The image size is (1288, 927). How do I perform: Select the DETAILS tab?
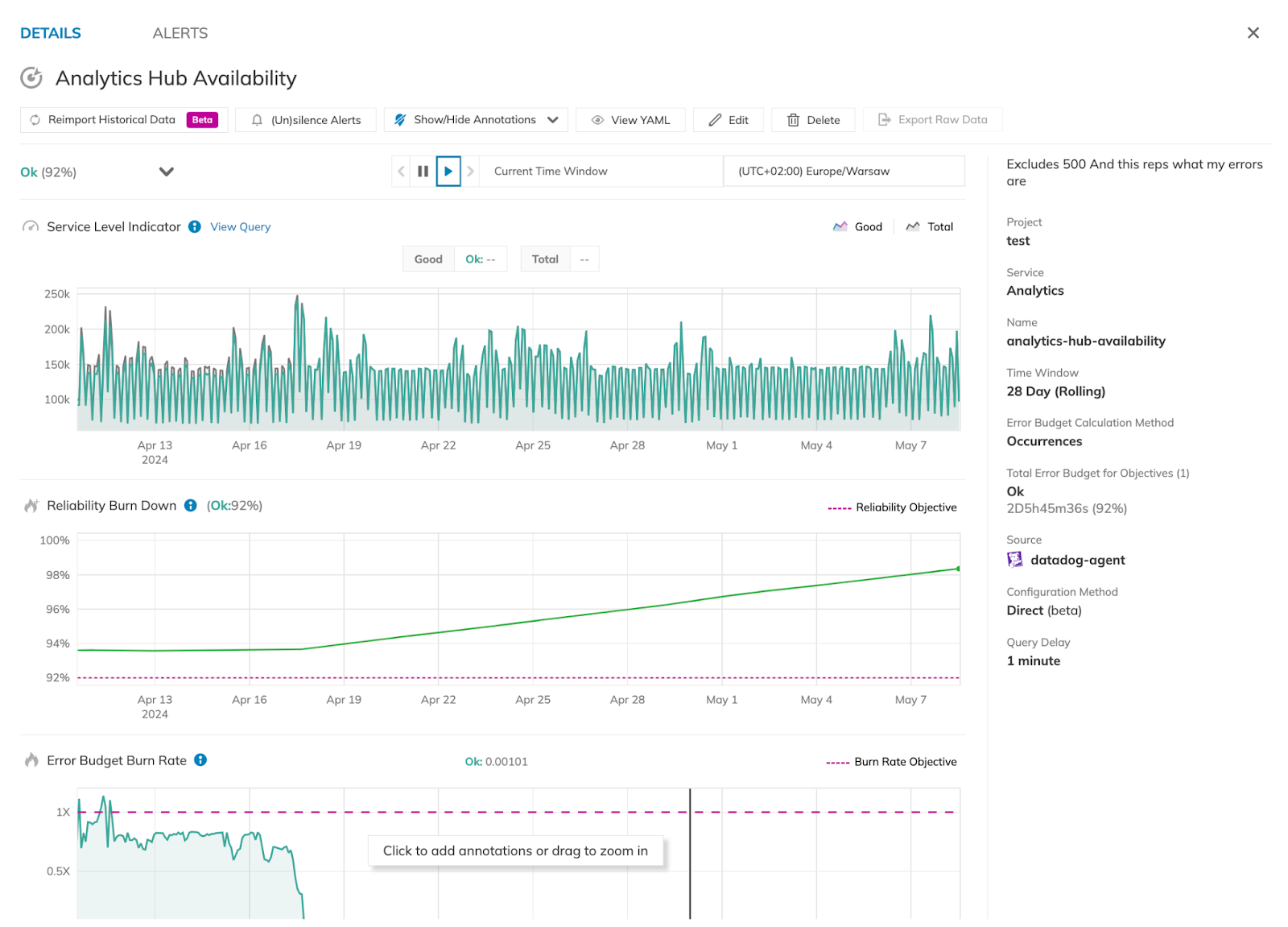pos(51,33)
